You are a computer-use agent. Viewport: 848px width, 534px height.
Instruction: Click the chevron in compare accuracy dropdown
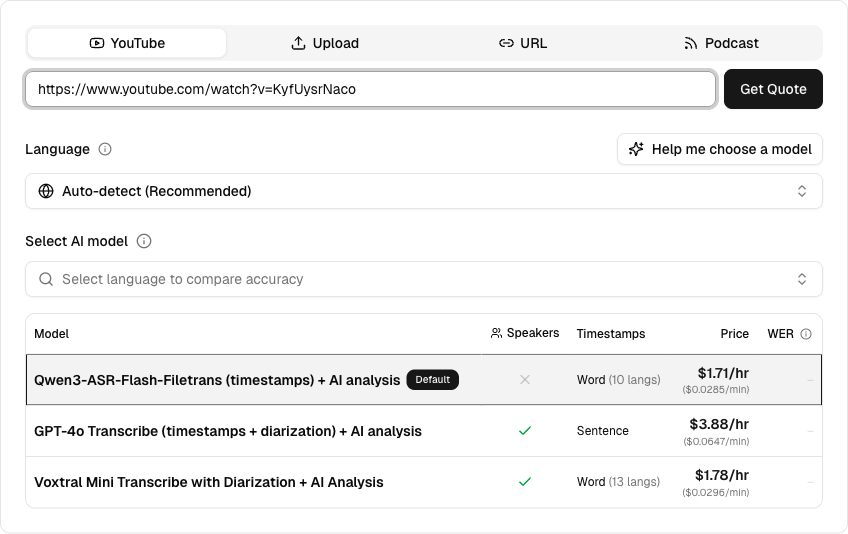click(802, 279)
